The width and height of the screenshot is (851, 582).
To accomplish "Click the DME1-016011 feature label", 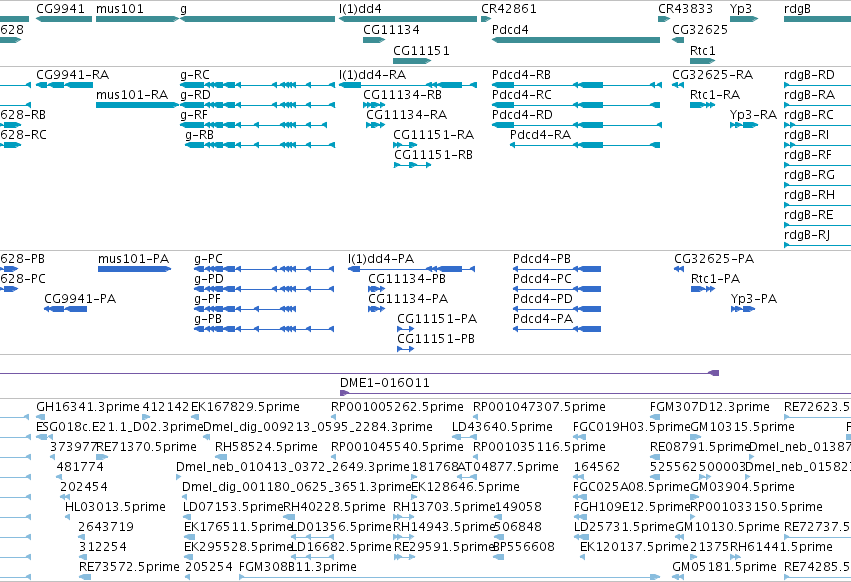I will [385, 383].
